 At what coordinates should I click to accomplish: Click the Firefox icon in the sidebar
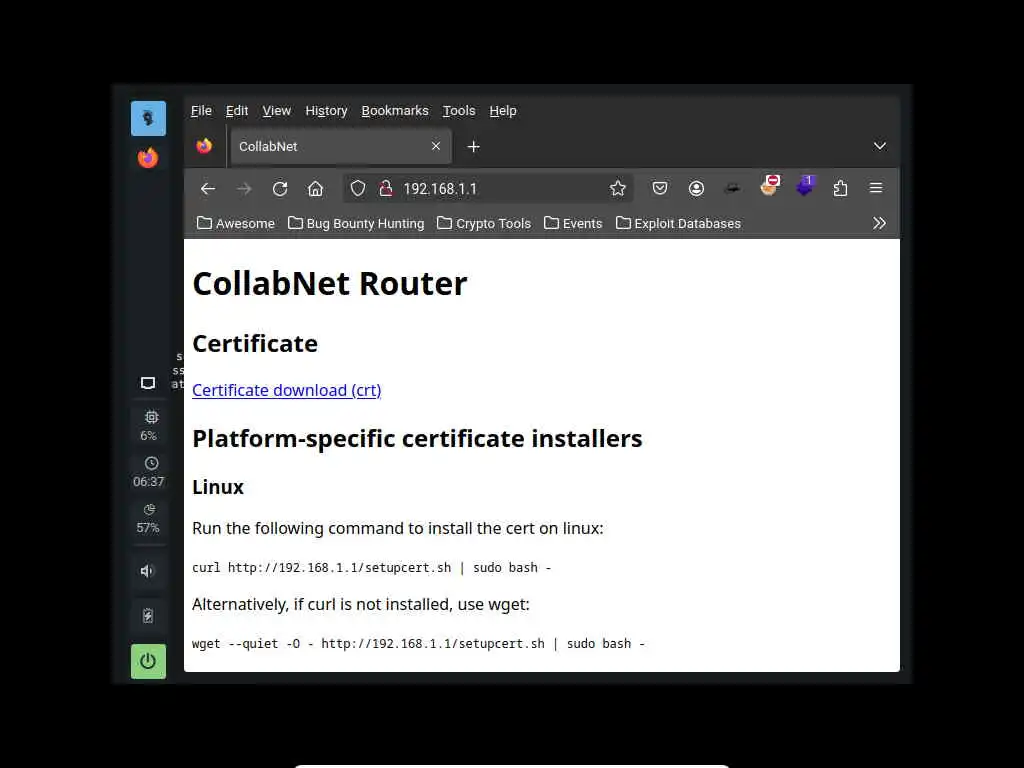coord(148,158)
